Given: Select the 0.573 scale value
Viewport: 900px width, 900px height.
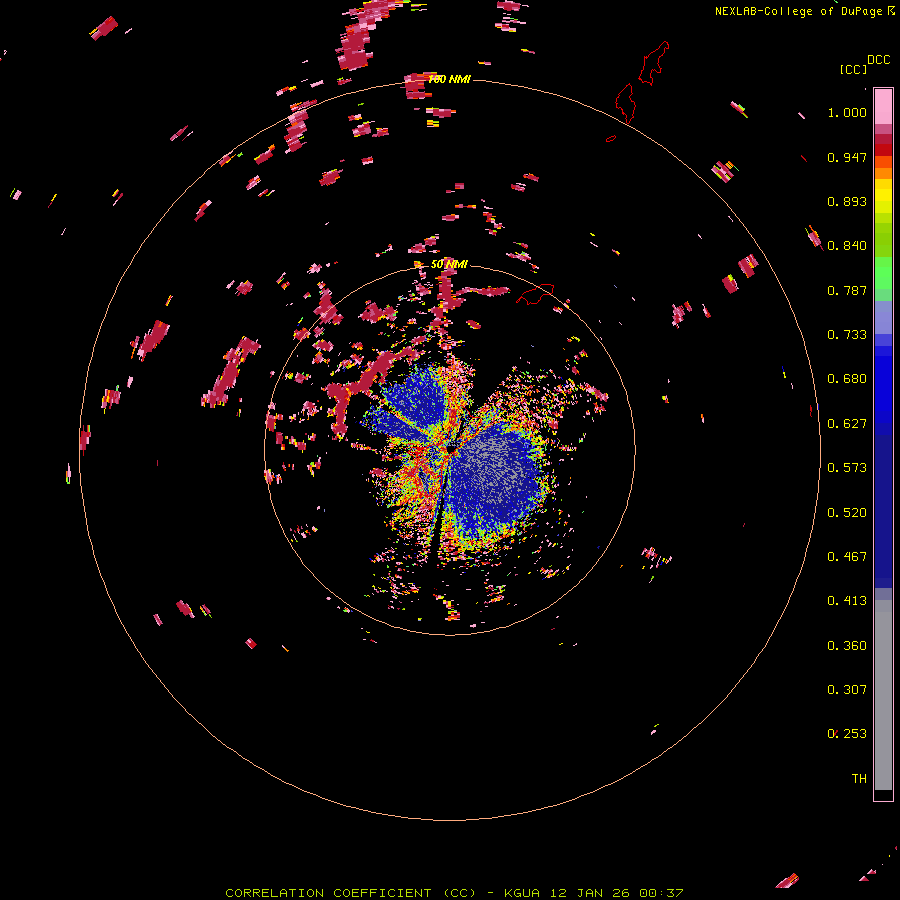Looking at the screenshot, I should [847, 468].
